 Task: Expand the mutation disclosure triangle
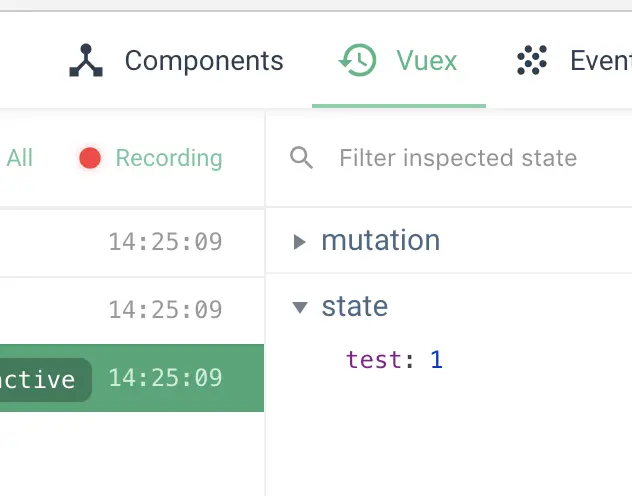pyautogui.click(x=299, y=241)
